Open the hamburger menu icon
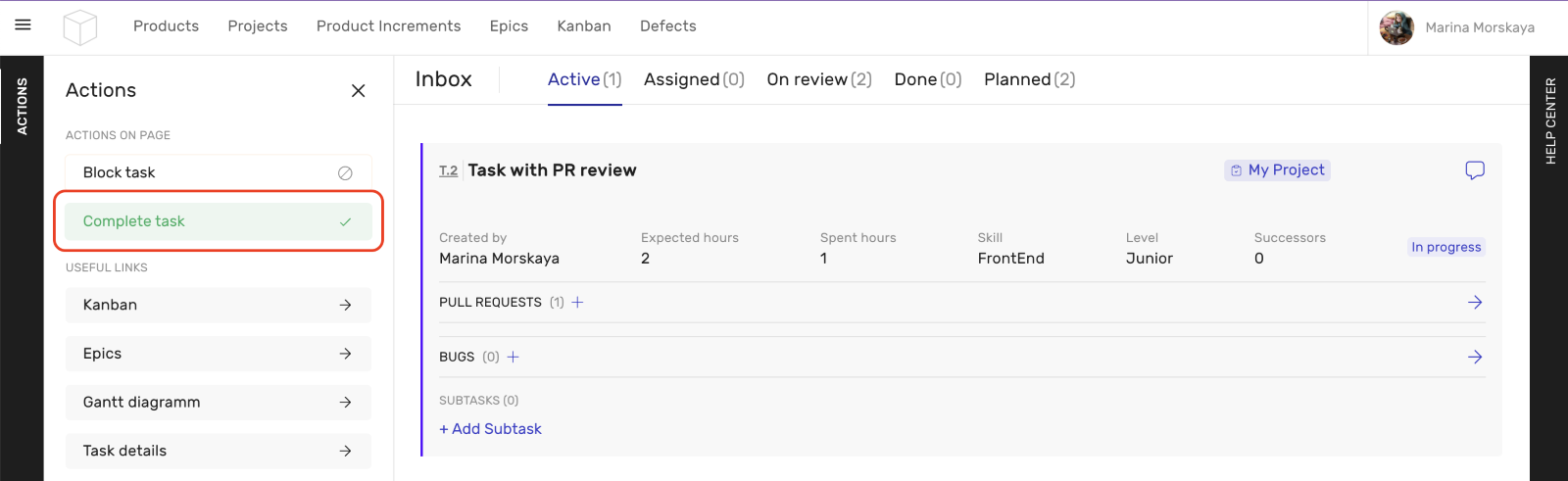This screenshot has width=1568, height=481. click(x=23, y=25)
